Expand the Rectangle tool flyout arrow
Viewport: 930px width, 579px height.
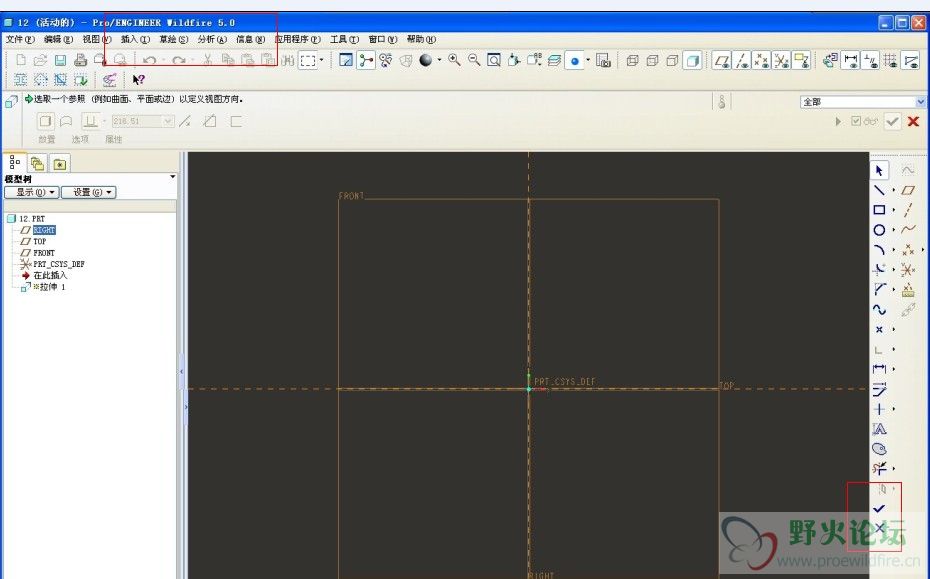click(894, 210)
